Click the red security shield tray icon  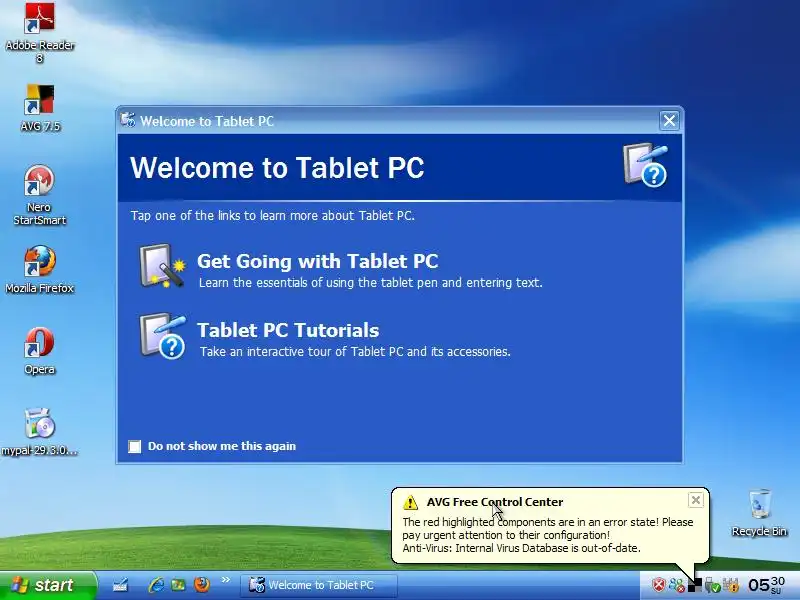point(659,585)
